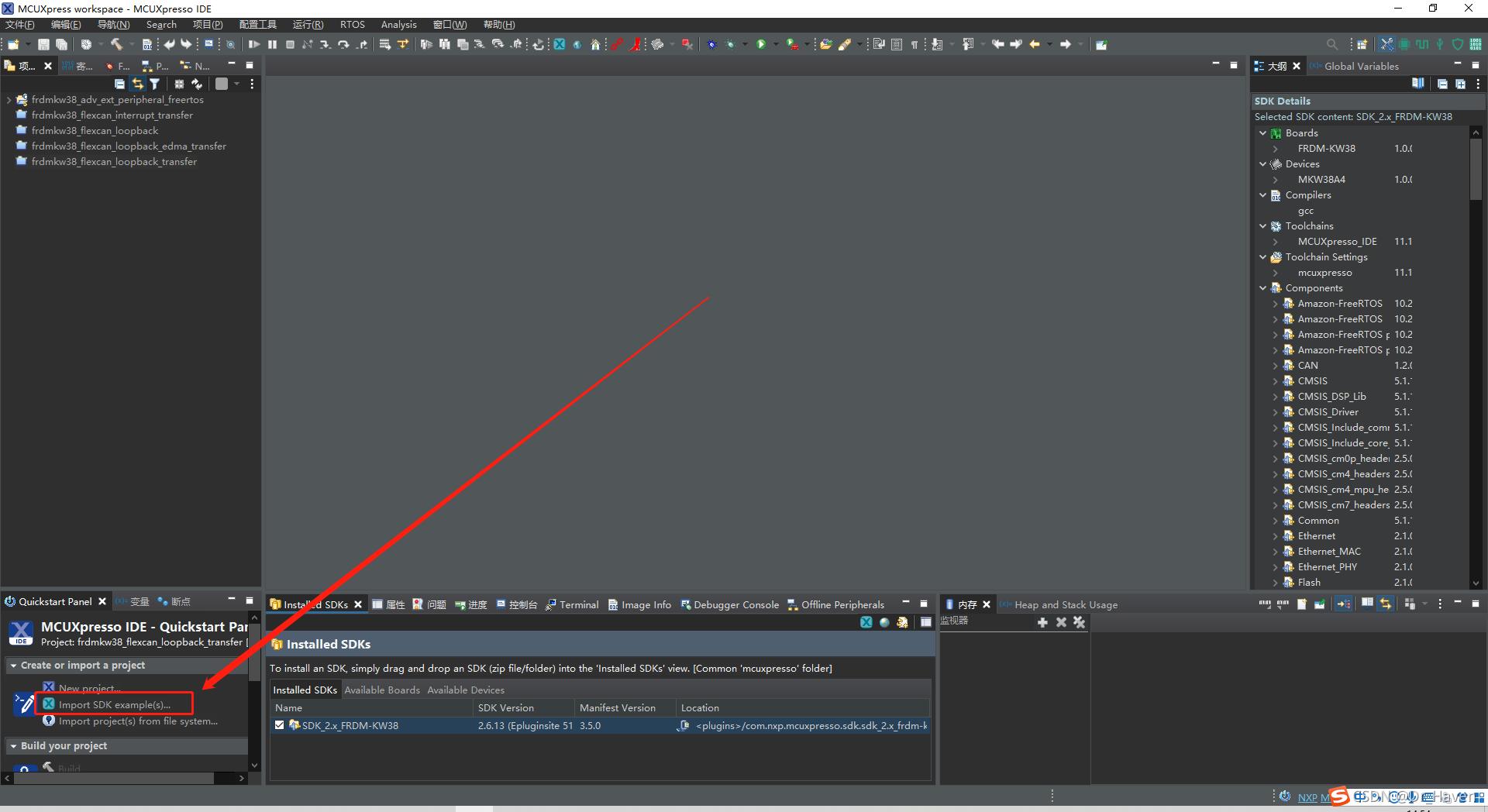Click the house Home toolbar icon
Image resolution: width=1488 pixels, height=812 pixels.
(595, 44)
